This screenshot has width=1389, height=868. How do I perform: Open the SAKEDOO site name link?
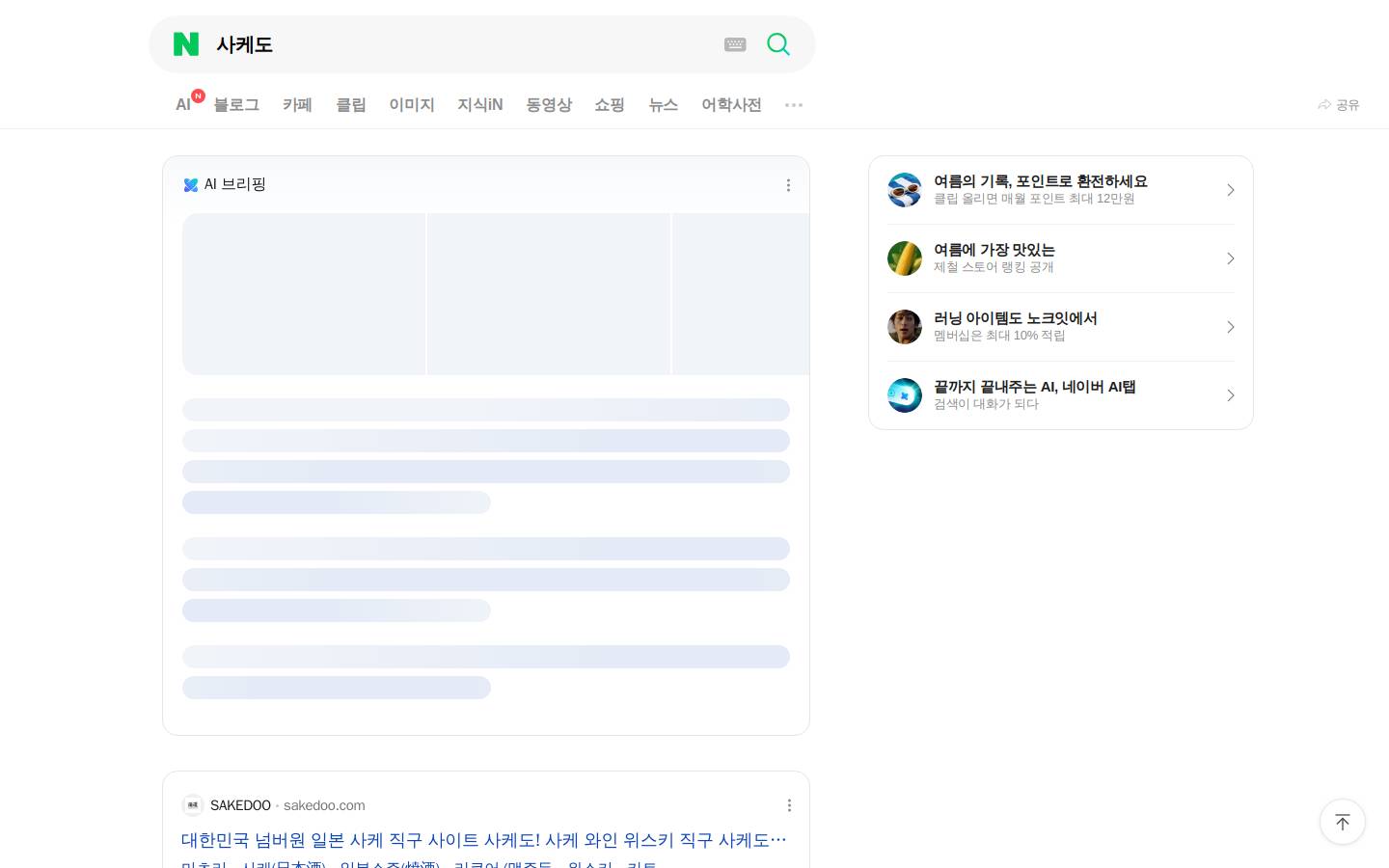click(x=240, y=805)
